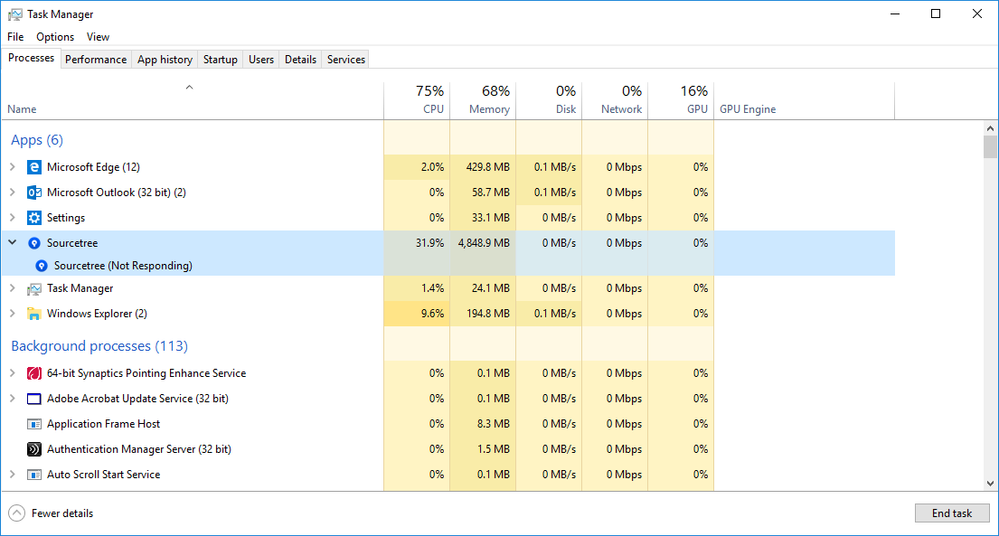The image size is (999, 536).
Task: Click the vertical scrollbar thumb
Action: click(990, 147)
